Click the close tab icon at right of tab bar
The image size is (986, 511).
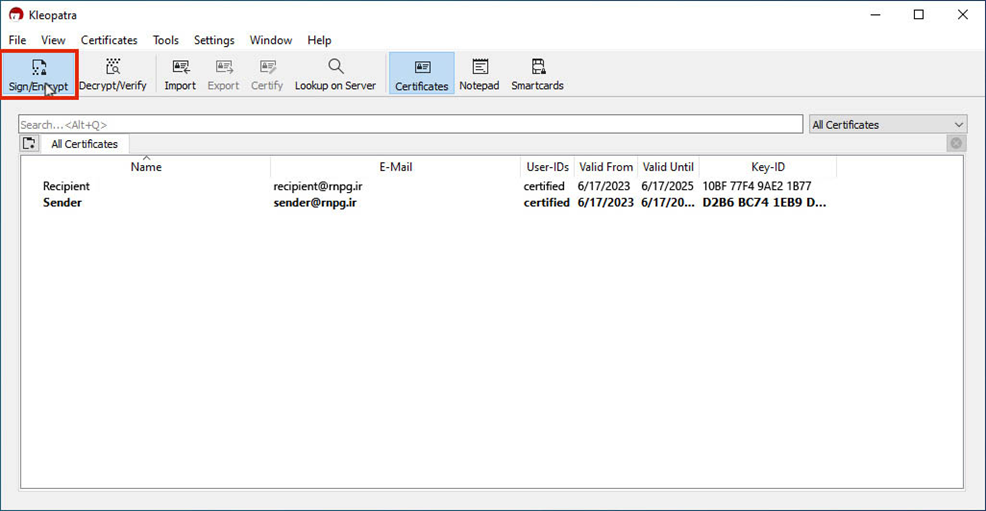pyautogui.click(x=956, y=143)
